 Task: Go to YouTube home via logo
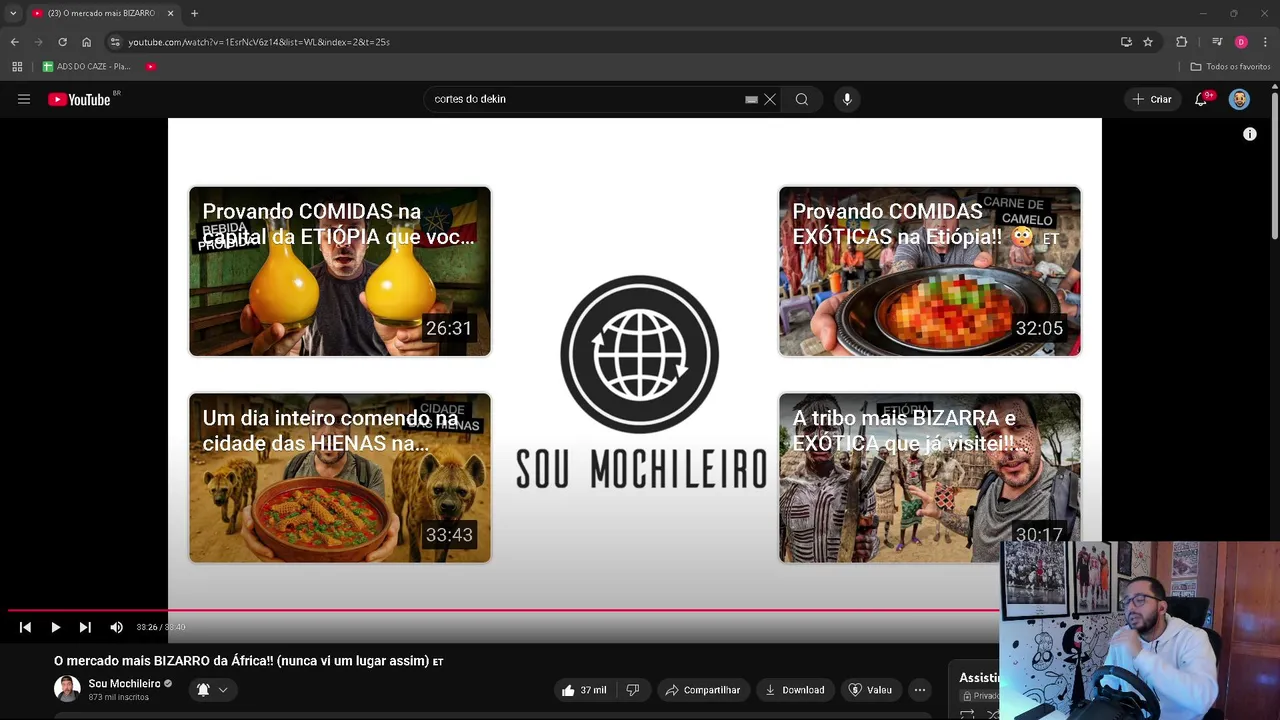pyautogui.click(x=80, y=99)
